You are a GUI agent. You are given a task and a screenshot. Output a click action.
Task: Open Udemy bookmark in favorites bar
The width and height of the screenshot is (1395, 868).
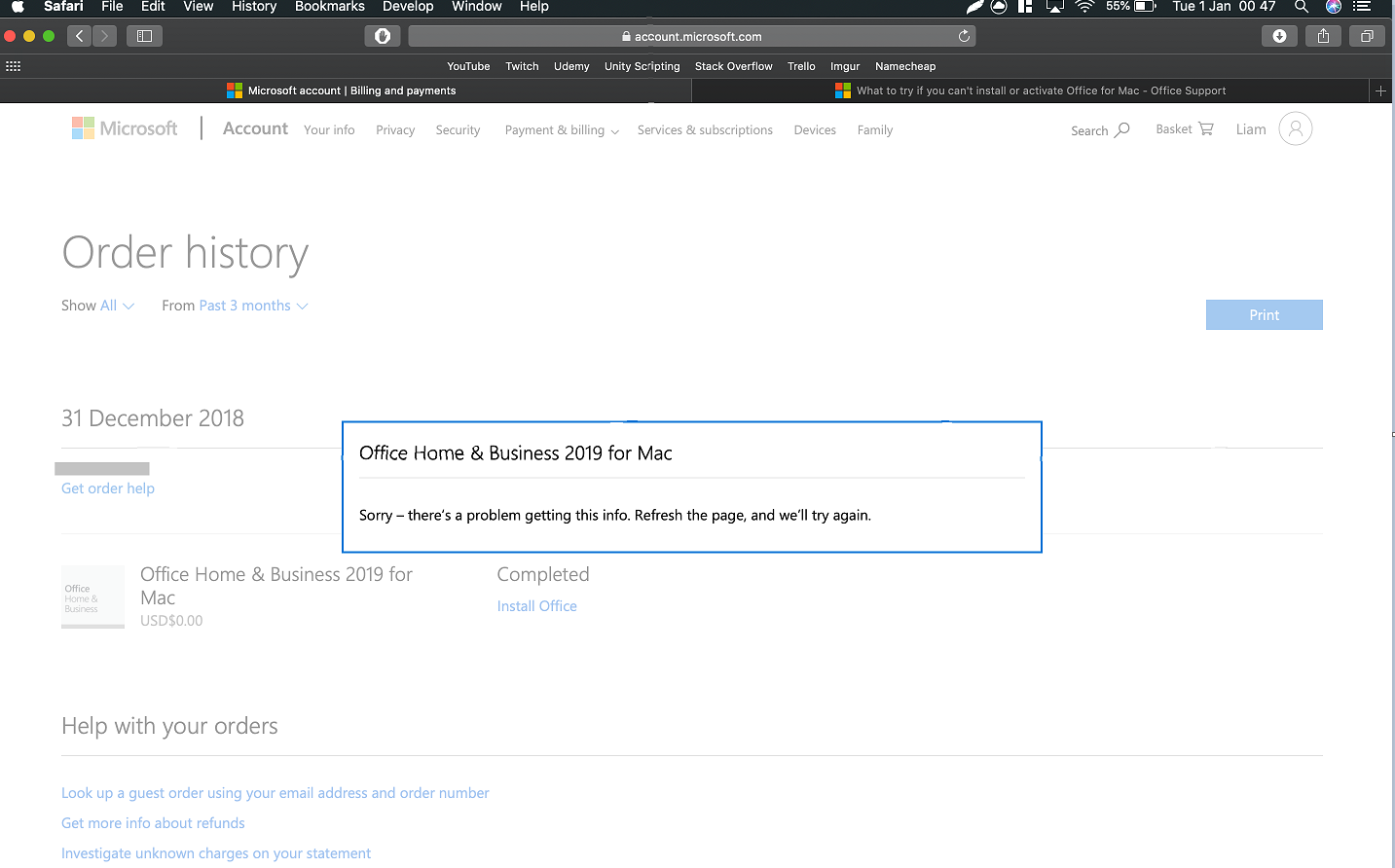point(571,66)
